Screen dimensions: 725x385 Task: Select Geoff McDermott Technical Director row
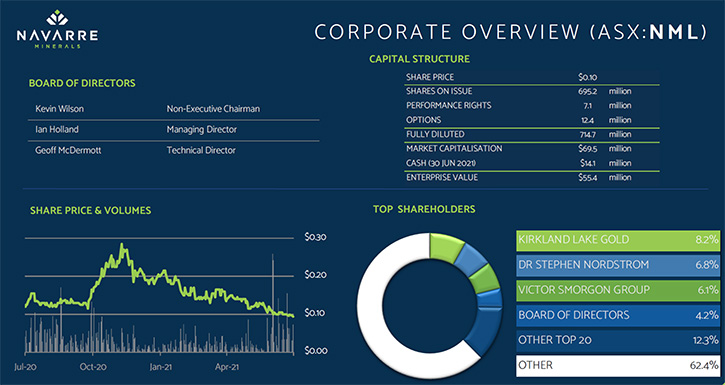[173, 151]
